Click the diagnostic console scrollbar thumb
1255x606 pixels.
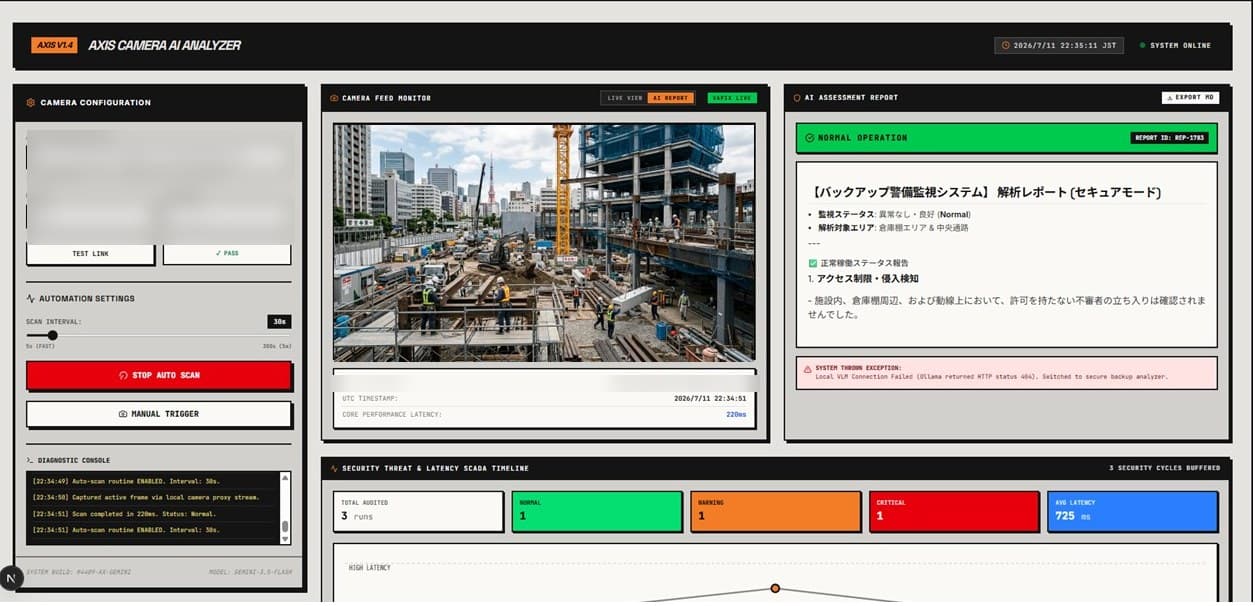tap(285, 526)
